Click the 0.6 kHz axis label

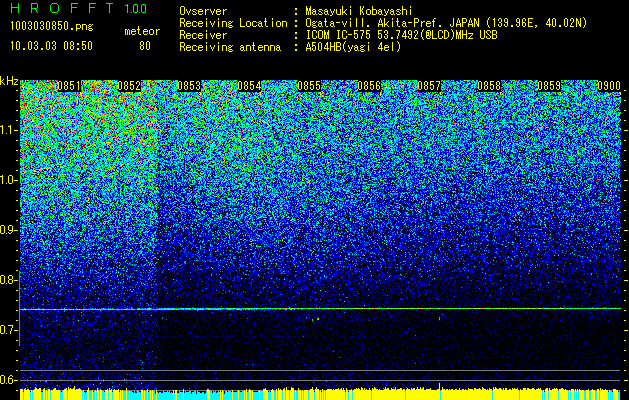pyautogui.click(x=9, y=380)
